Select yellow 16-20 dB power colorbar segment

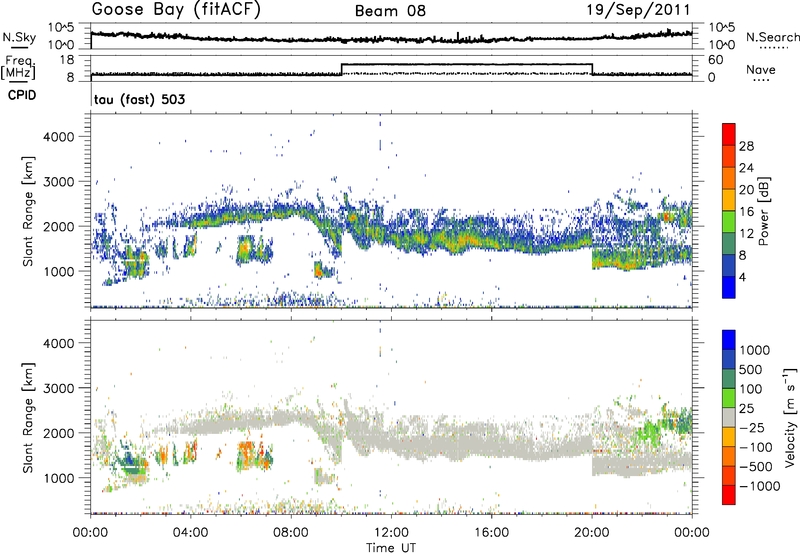(729, 200)
